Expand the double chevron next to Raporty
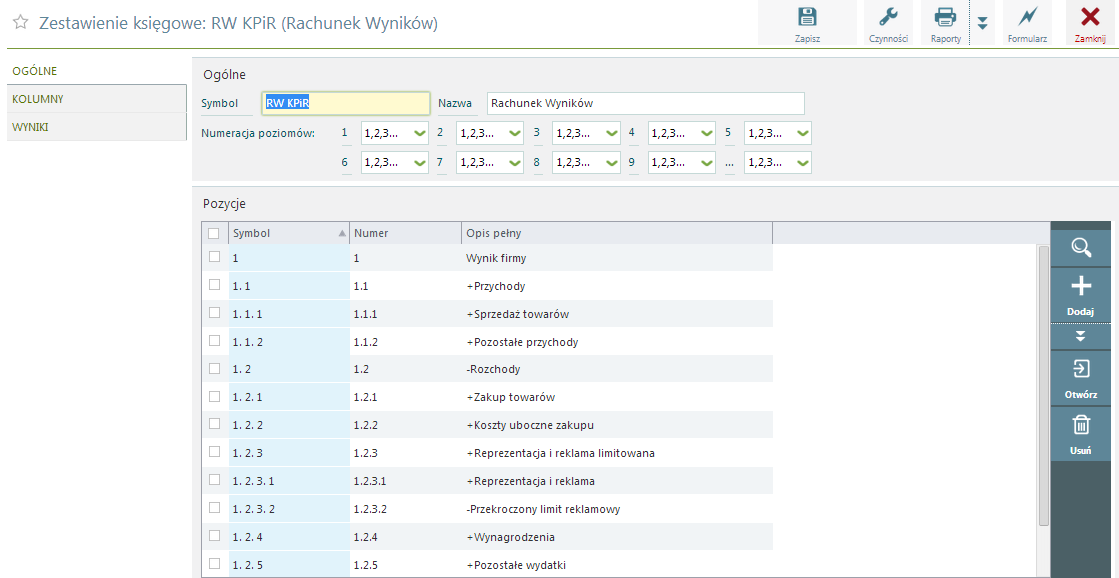 coord(982,24)
